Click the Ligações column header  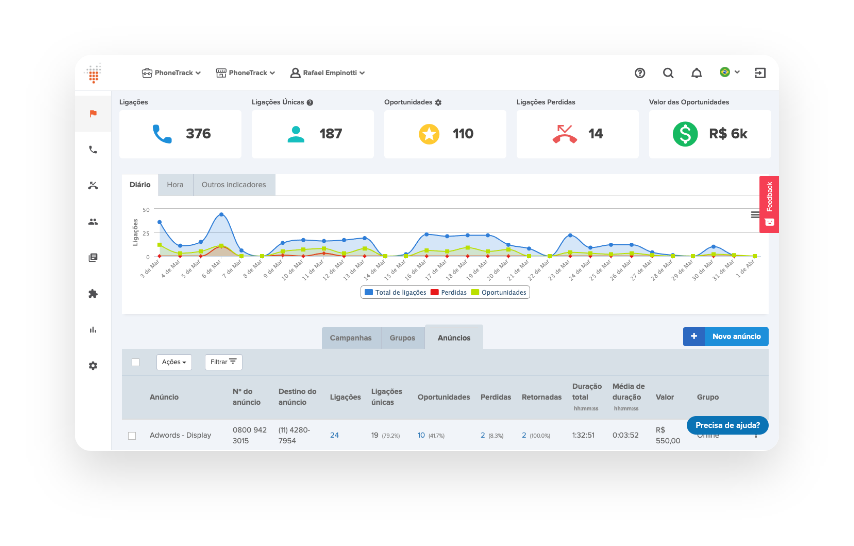coord(345,397)
